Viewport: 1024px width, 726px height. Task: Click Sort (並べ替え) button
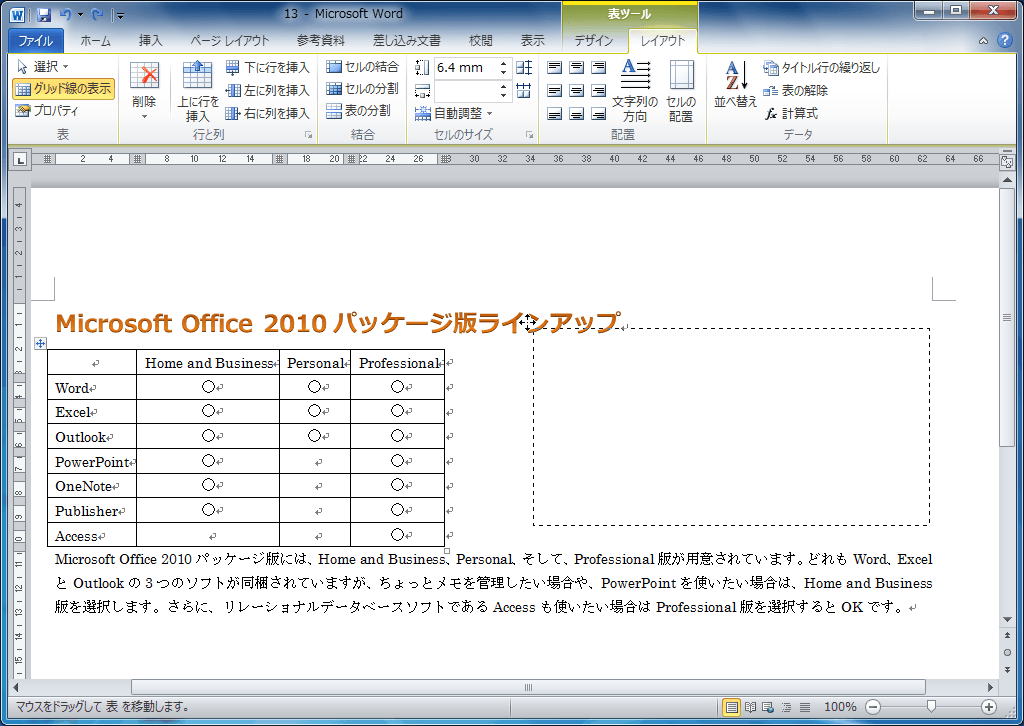point(735,85)
